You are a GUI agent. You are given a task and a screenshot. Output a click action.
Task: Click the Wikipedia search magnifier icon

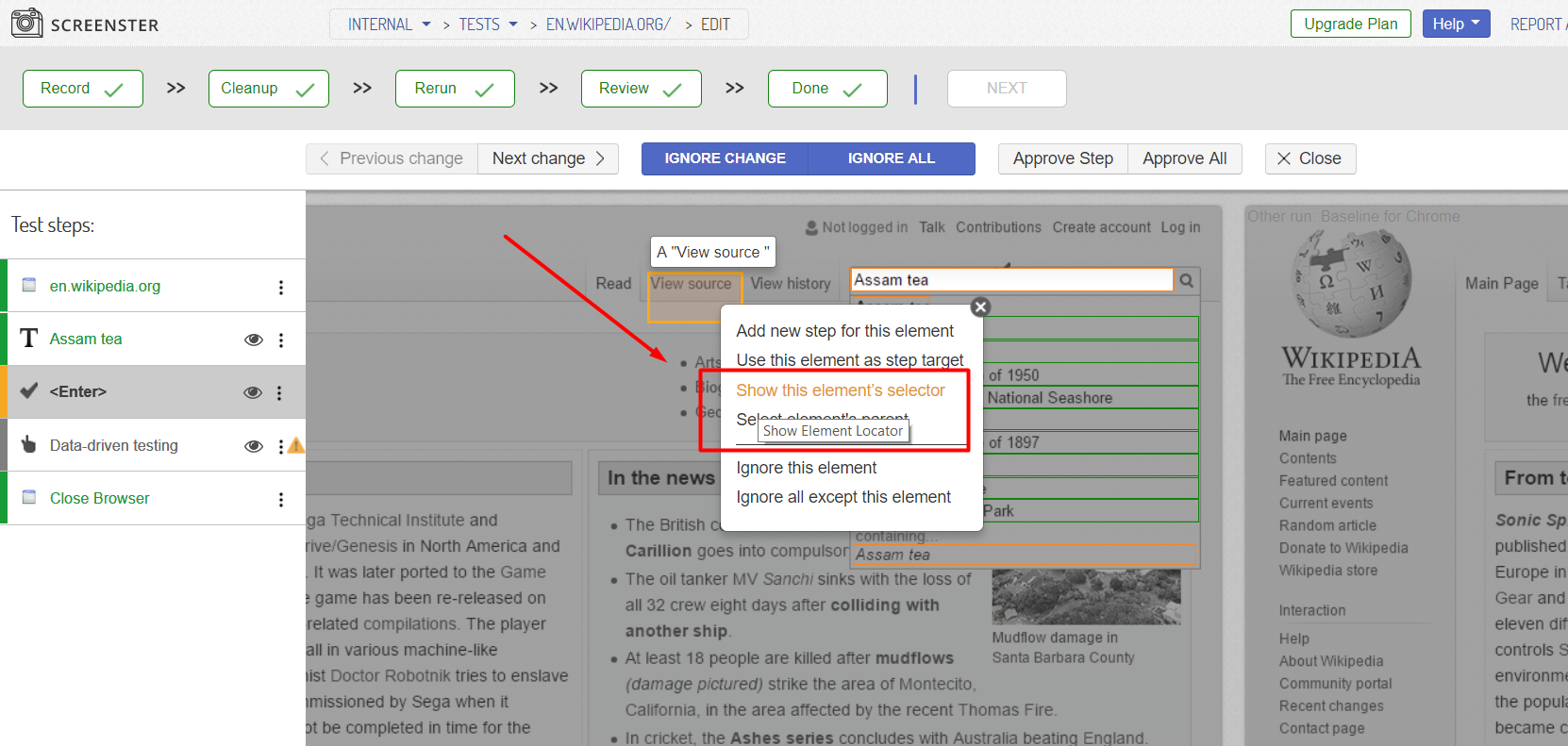(x=1187, y=280)
